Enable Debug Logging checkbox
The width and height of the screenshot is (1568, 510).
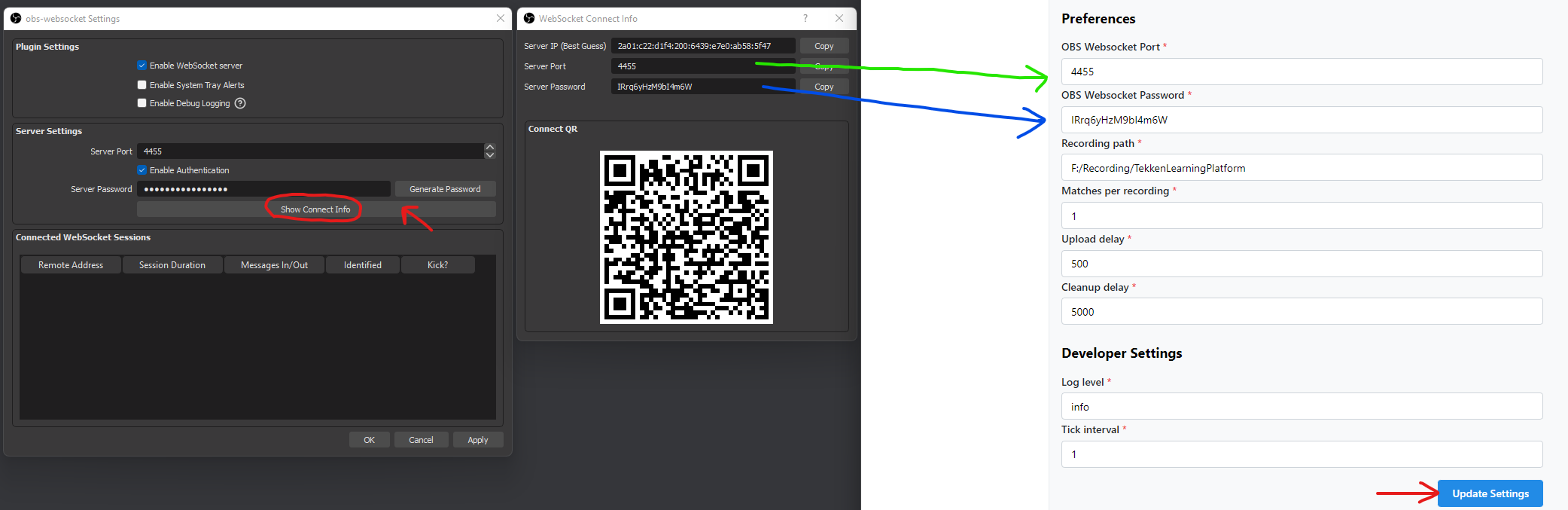[x=142, y=103]
